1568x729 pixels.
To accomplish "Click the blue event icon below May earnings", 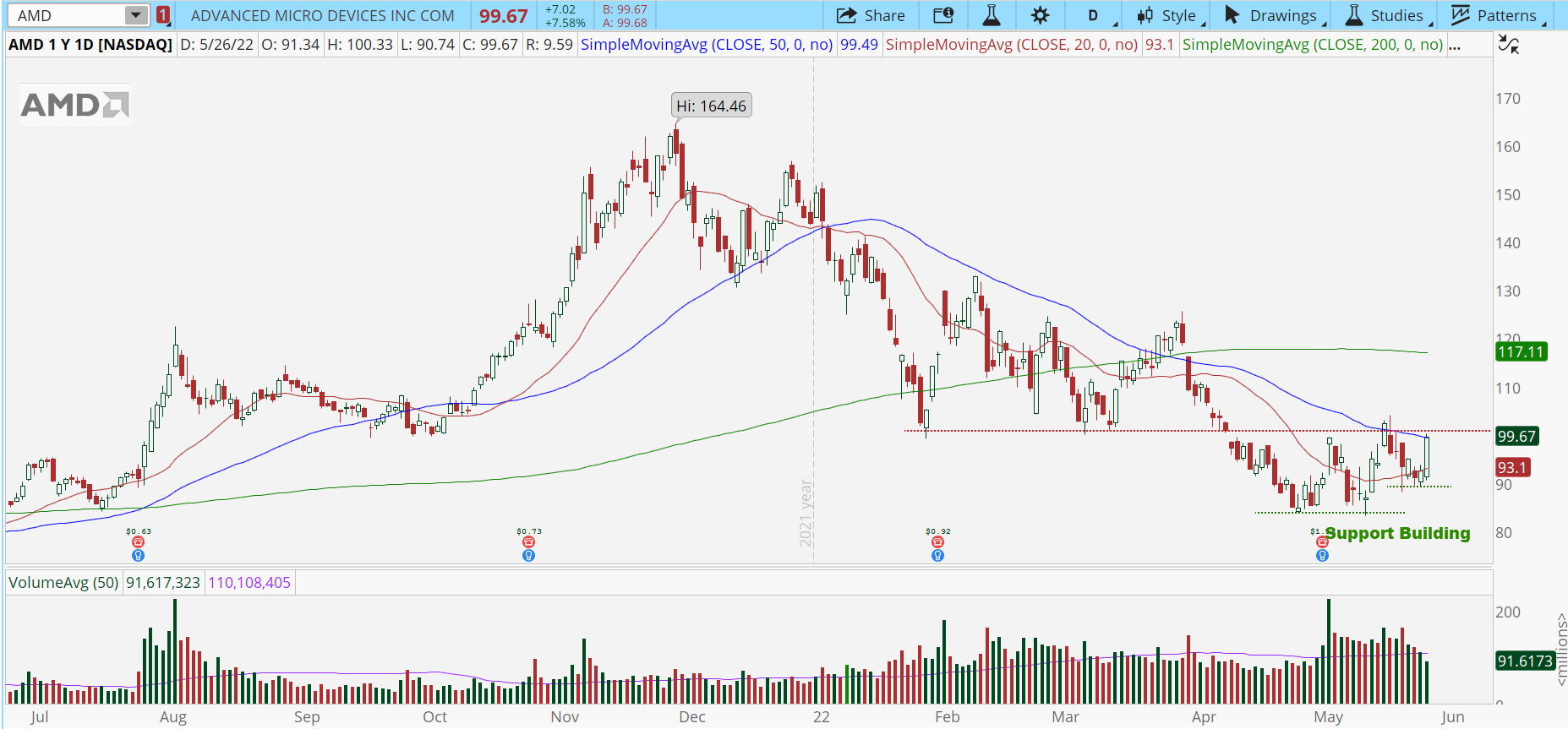I will click(1322, 555).
